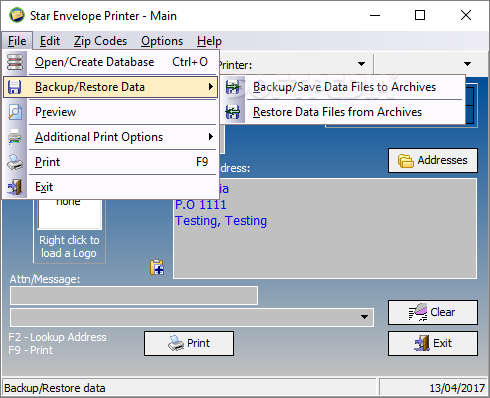Image resolution: width=490 pixels, height=398 pixels.
Task: Click the database icon beside Open/Create Database
Action: (x=15, y=62)
